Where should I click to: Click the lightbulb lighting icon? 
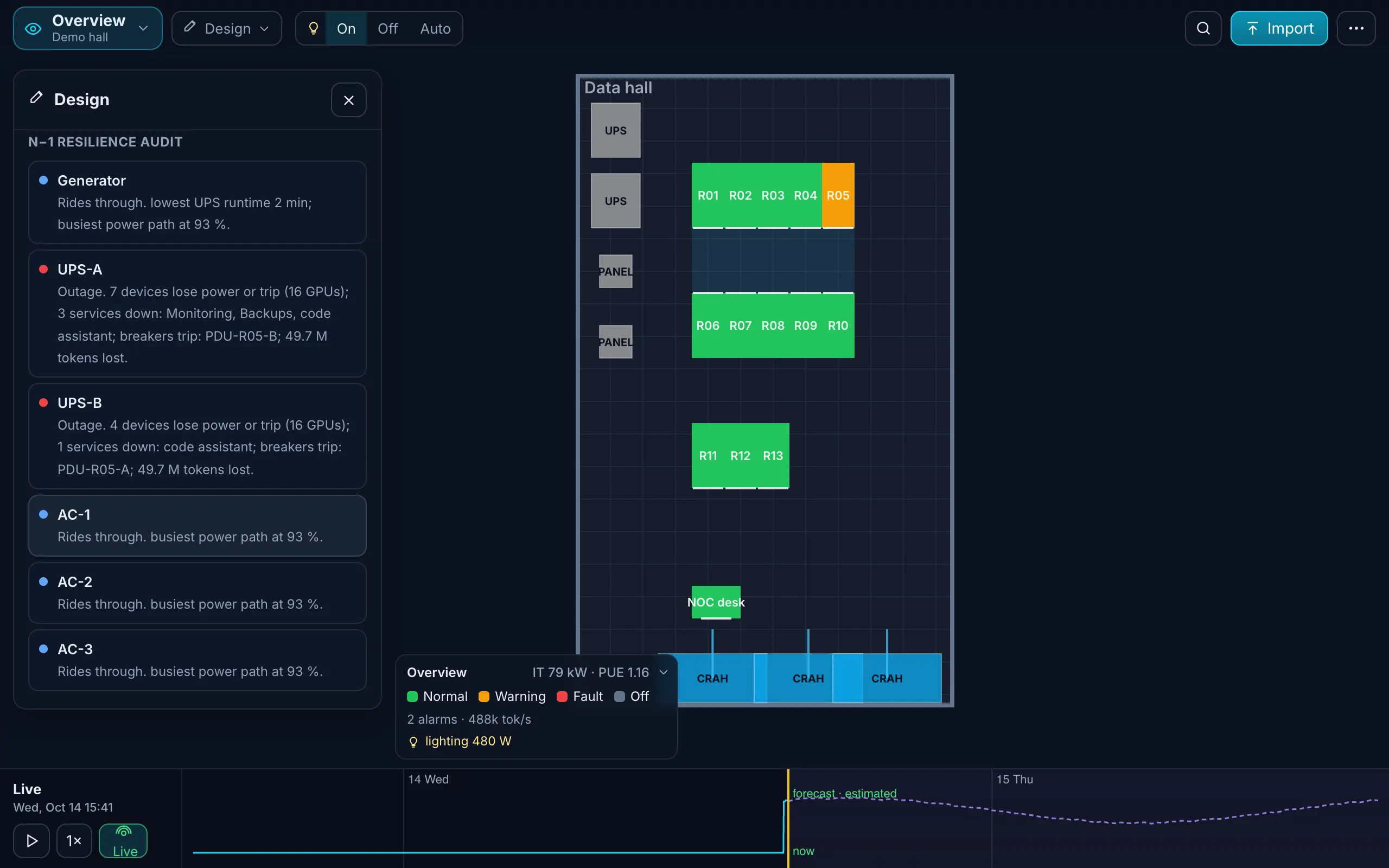point(314,28)
